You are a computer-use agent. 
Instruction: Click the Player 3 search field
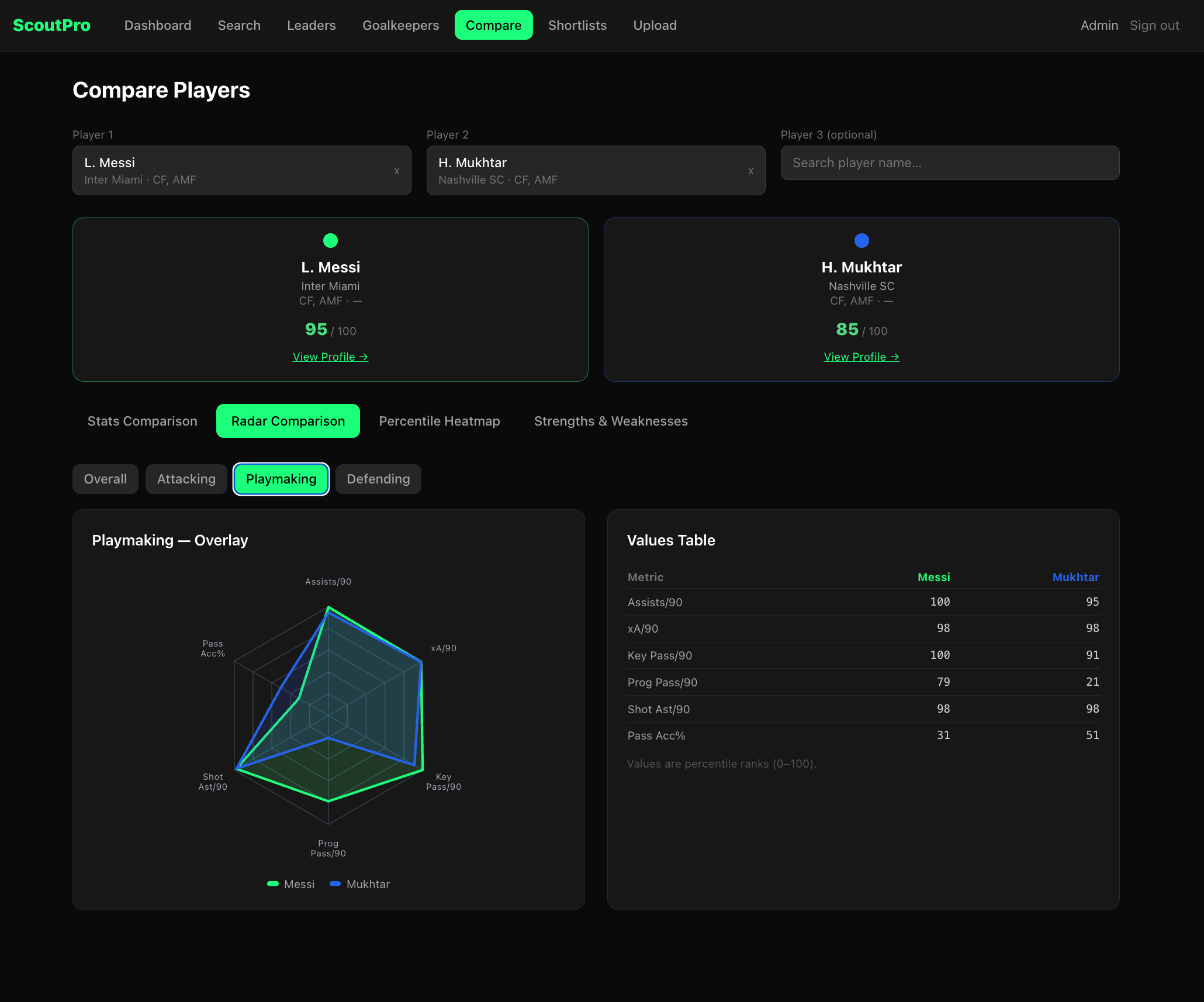[x=950, y=163]
